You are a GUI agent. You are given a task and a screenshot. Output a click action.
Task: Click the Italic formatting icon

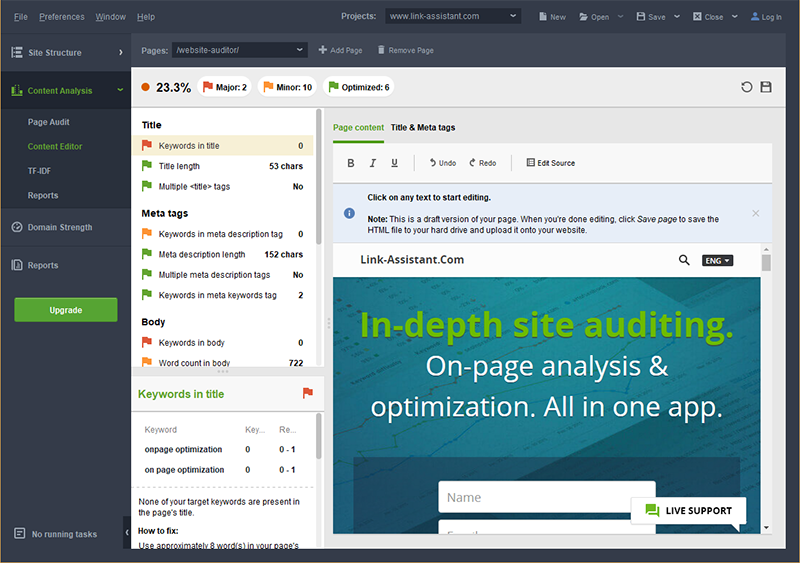(x=372, y=163)
